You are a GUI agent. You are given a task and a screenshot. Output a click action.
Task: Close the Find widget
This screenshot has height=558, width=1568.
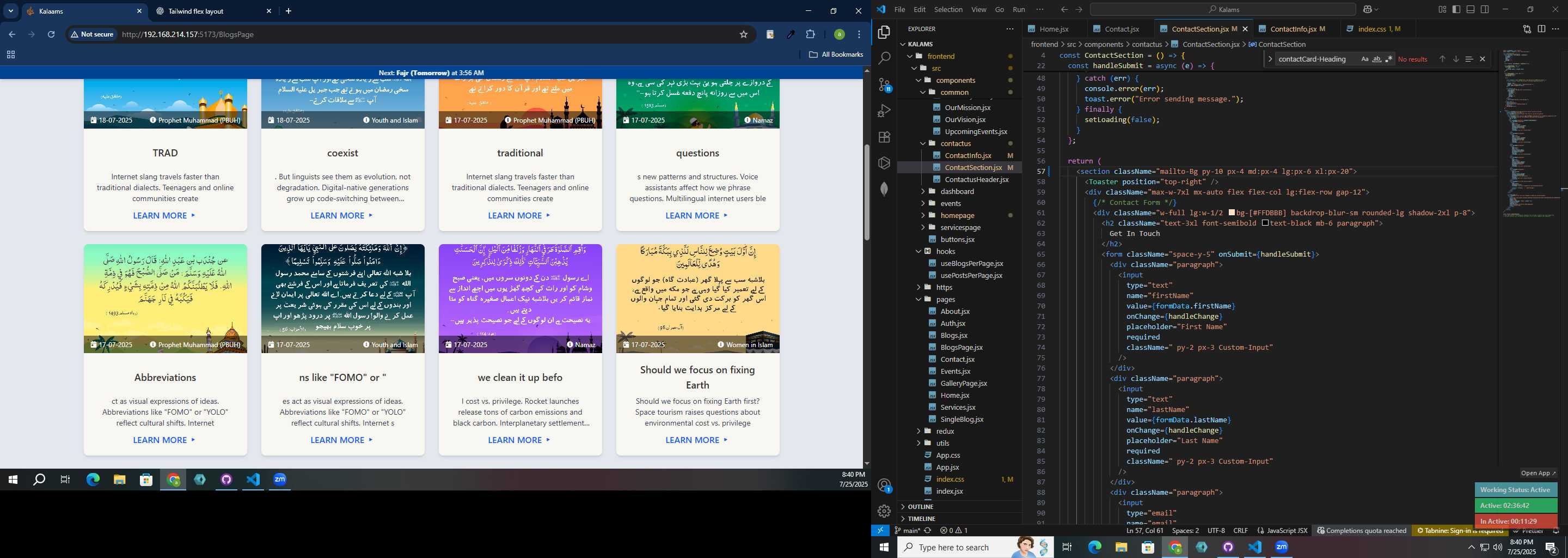tap(1483, 59)
